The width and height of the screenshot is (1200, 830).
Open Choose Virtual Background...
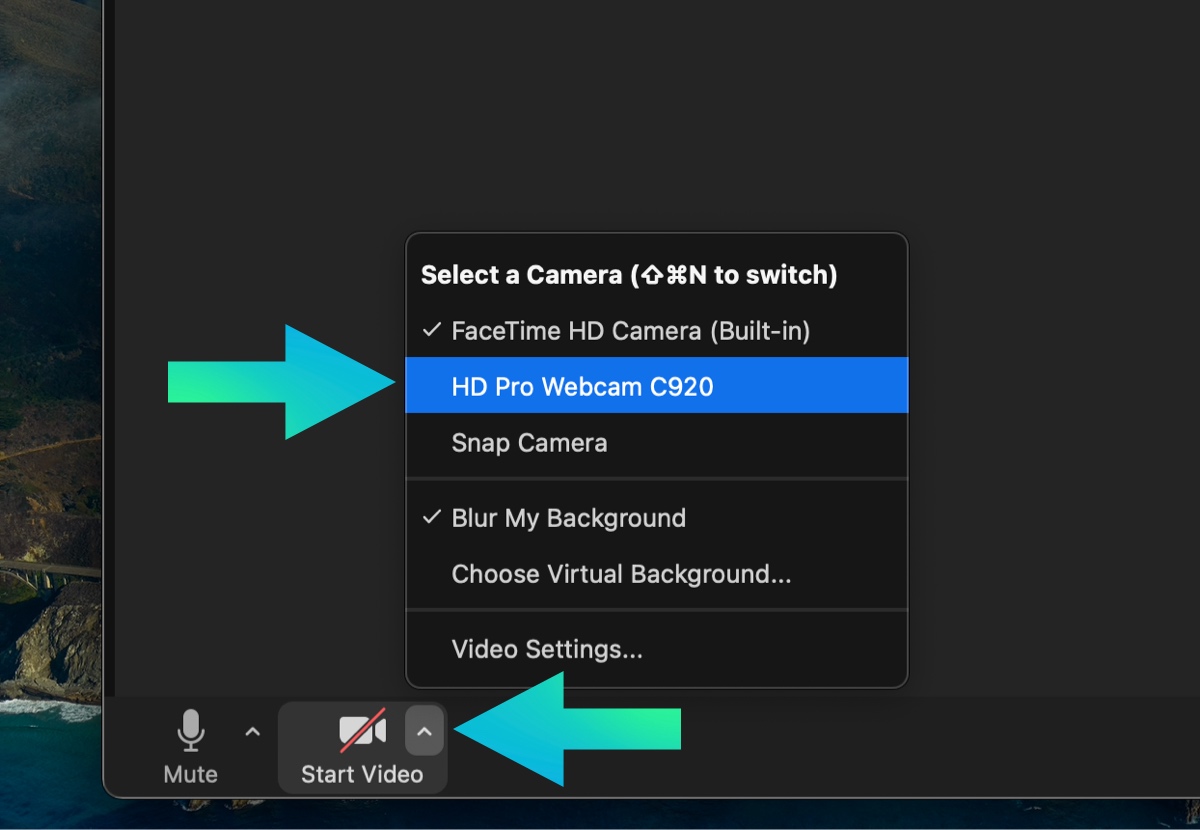621,574
